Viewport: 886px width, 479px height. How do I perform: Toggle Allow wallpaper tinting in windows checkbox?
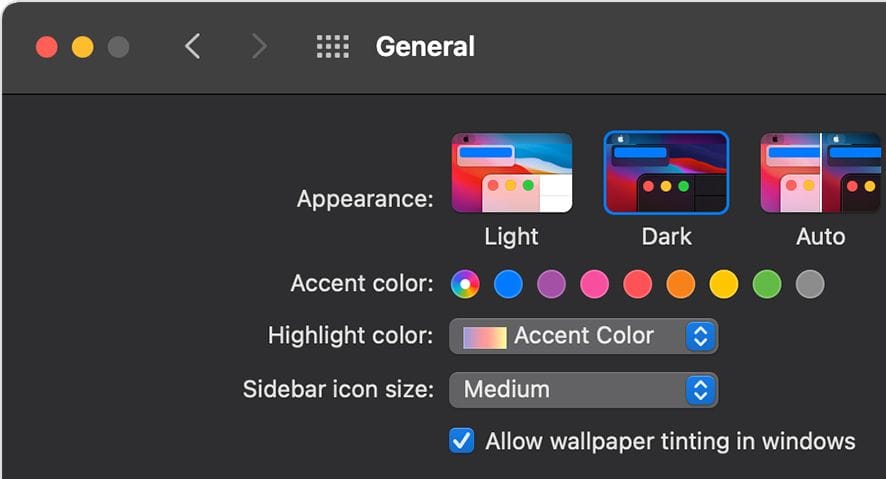tap(461, 441)
